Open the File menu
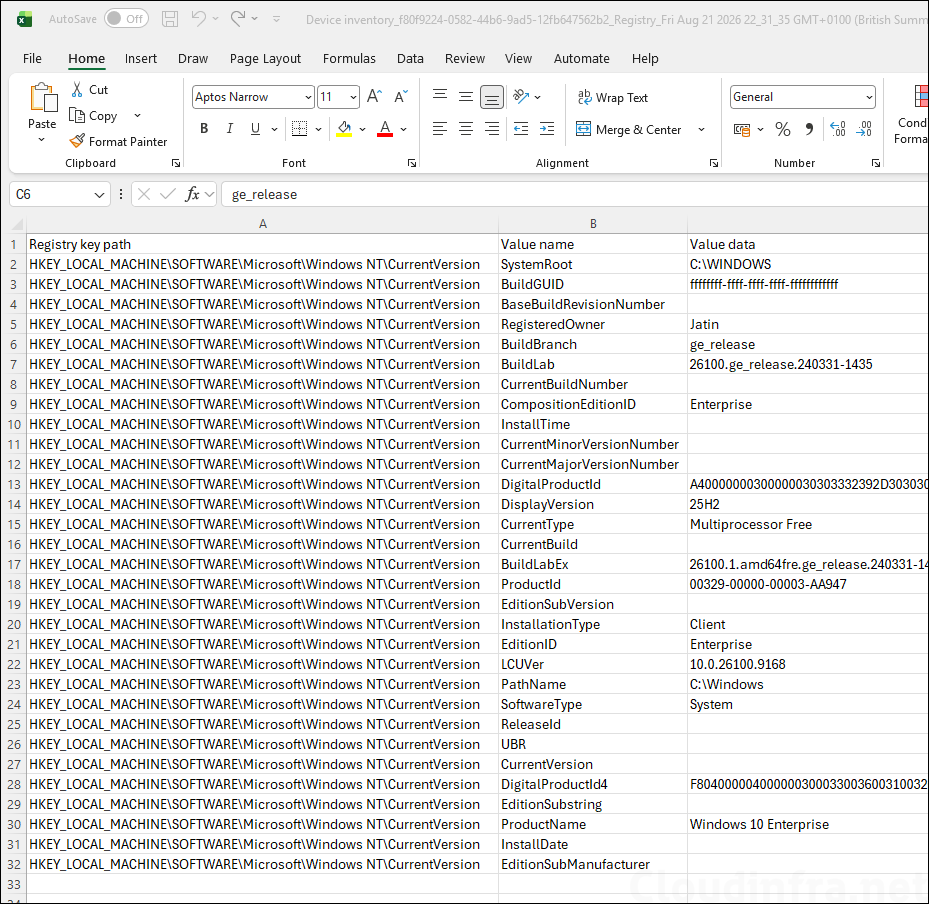Screen dimensions: 929x904 point(32,59)
